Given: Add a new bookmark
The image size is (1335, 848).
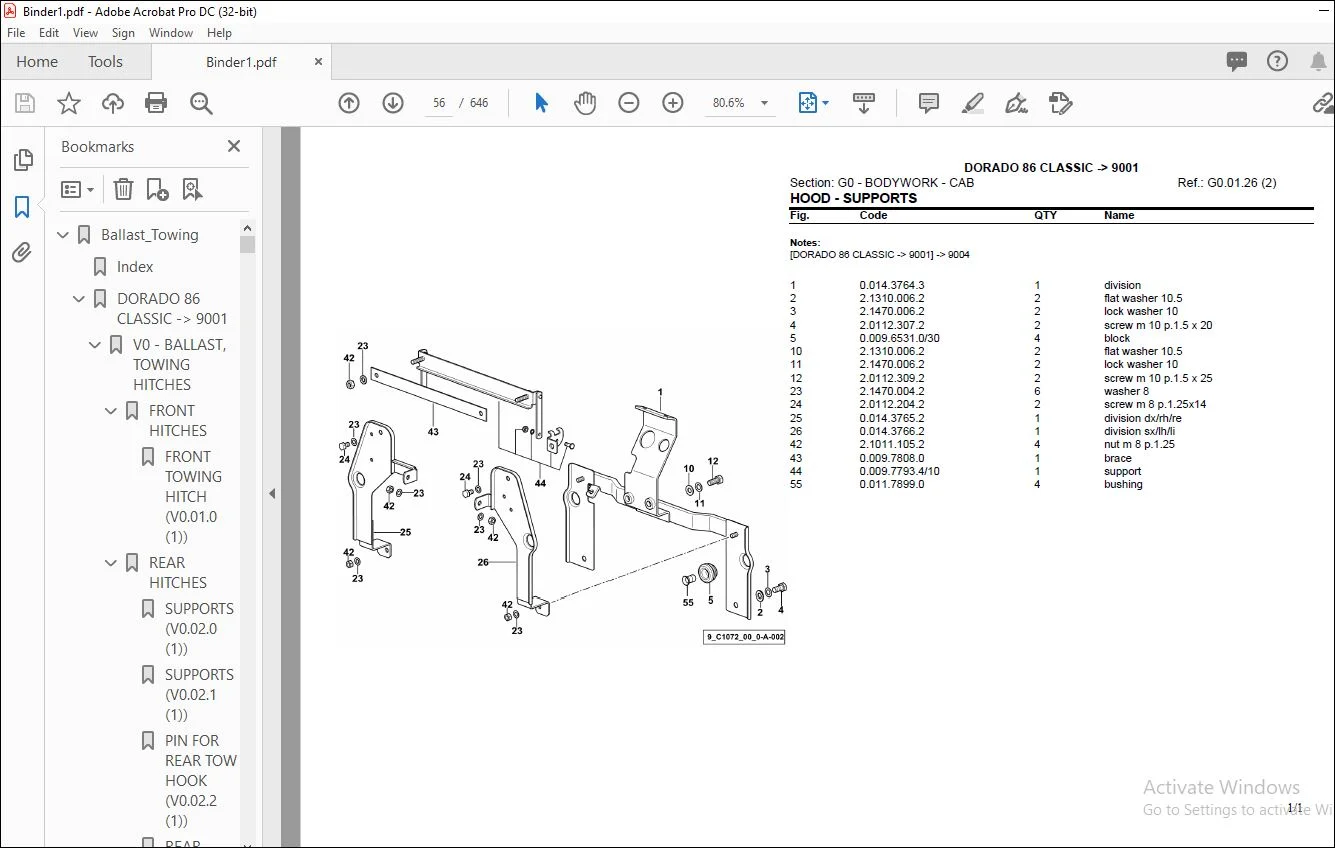Looking at the screenshot, I should [157, 189].
